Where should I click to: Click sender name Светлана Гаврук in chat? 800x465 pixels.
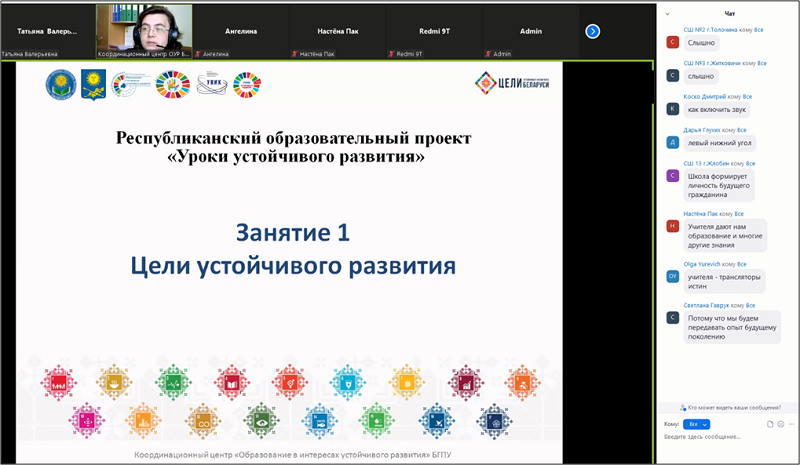[x=706, y=305]
